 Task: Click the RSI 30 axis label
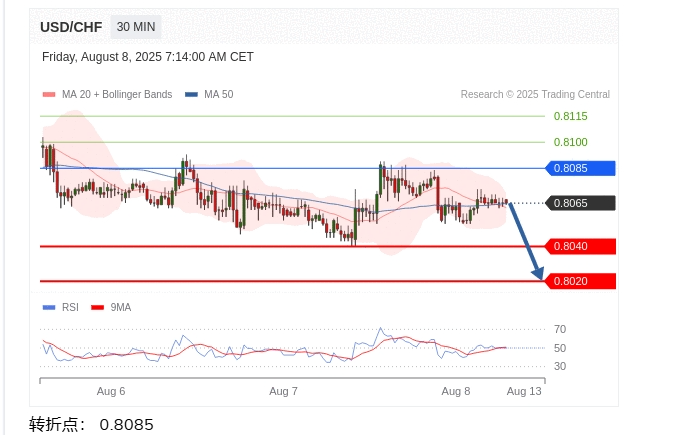pyautogui.click(x=560, y=366)
